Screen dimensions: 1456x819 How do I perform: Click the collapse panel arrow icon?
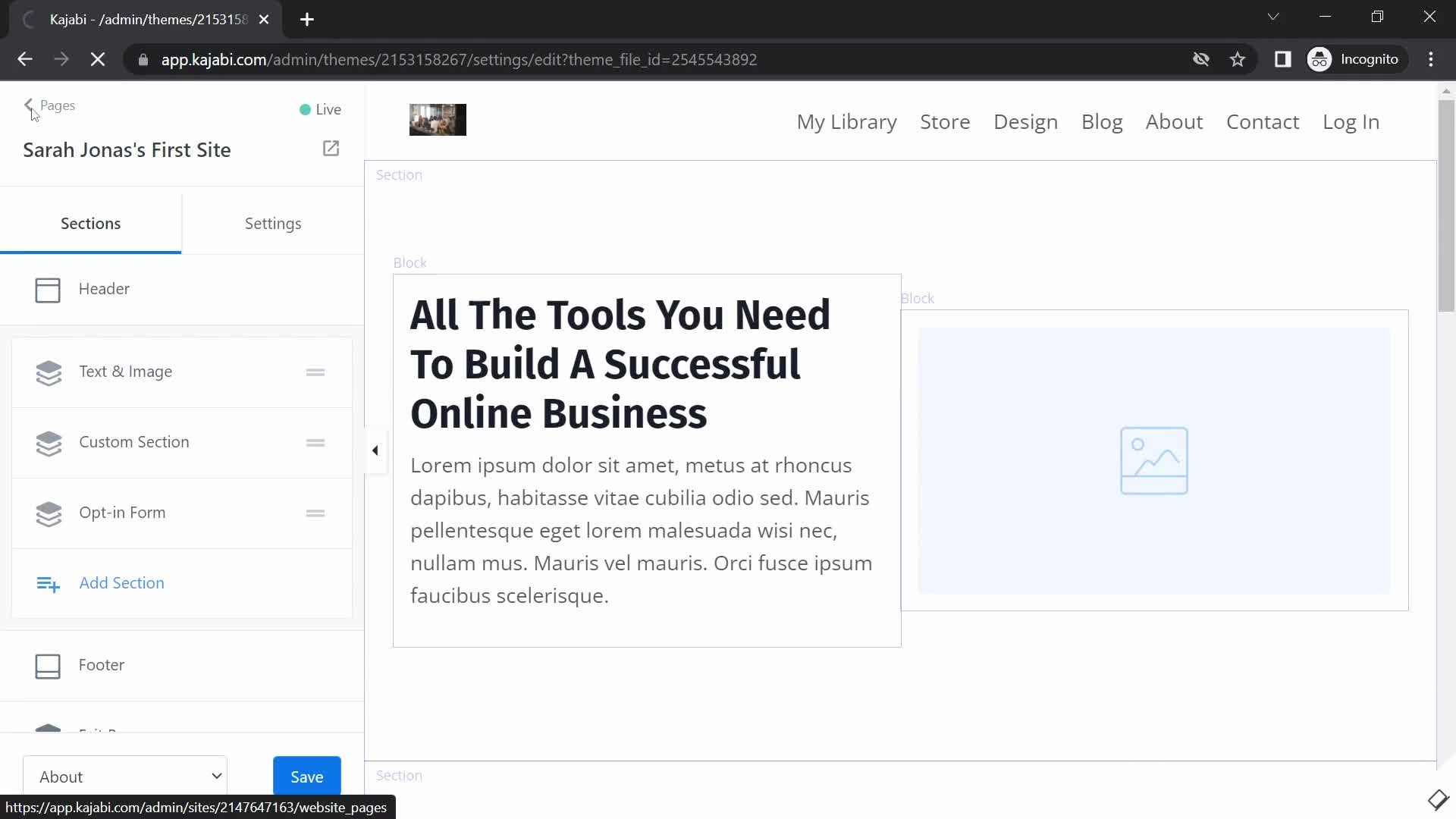tap(375, 450)
